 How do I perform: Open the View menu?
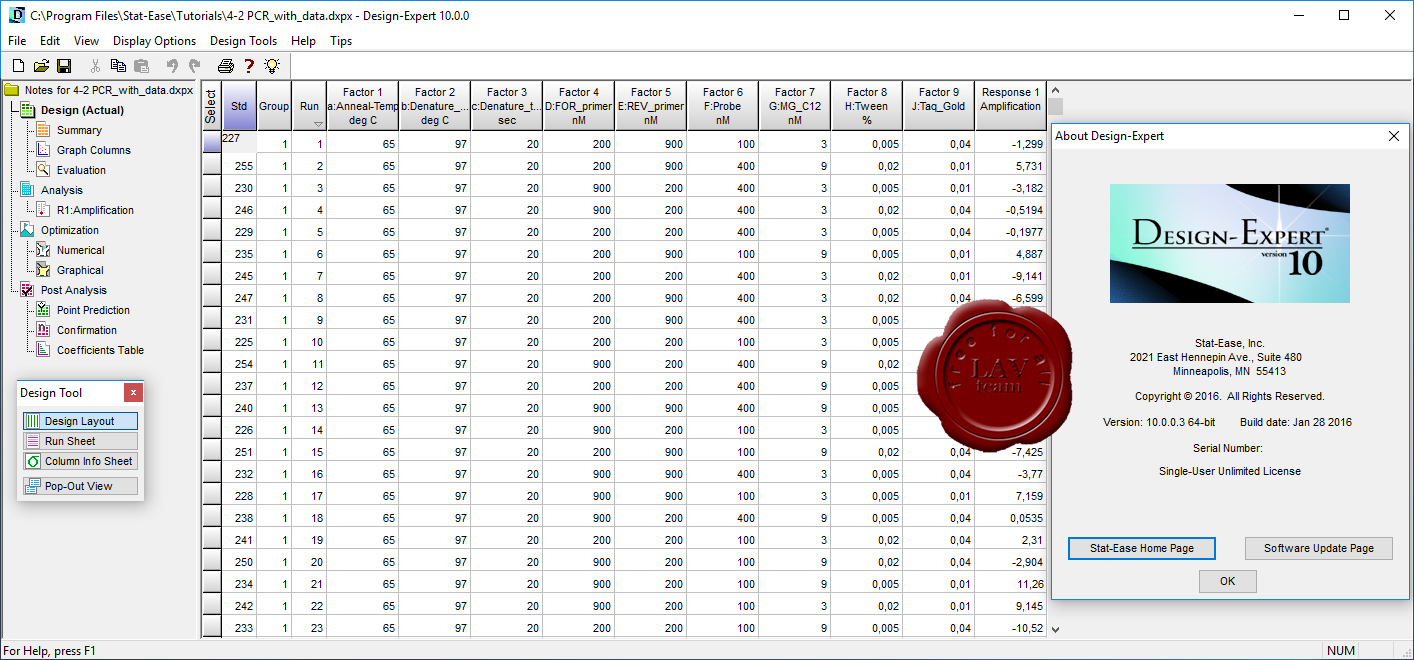click(87, 41)
